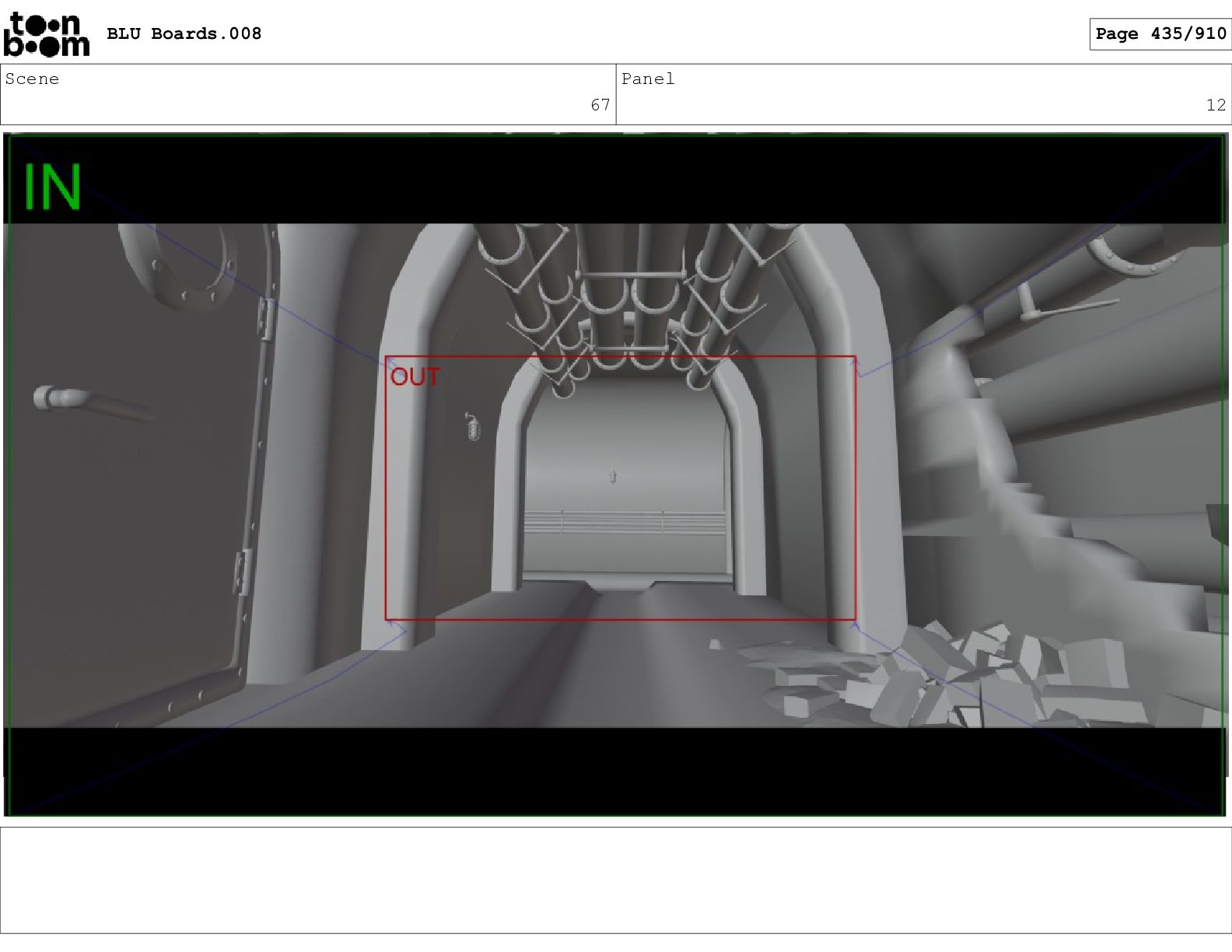This screenshot has height=952, width=1232.
Task: Click the Panel header label
Action: (647, 79)
